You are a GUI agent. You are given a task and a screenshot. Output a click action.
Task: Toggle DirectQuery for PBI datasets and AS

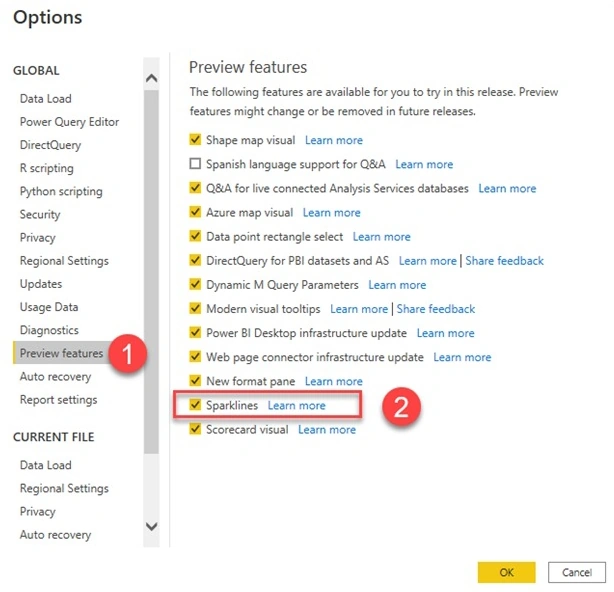click(195, 260)
